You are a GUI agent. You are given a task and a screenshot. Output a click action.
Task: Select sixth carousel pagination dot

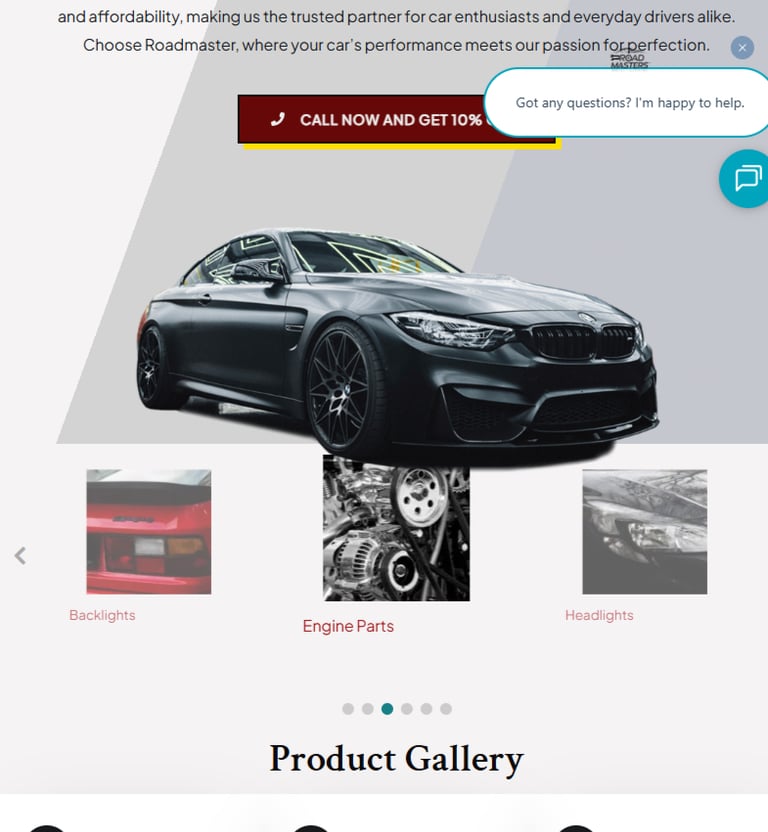tap(446, 709)
